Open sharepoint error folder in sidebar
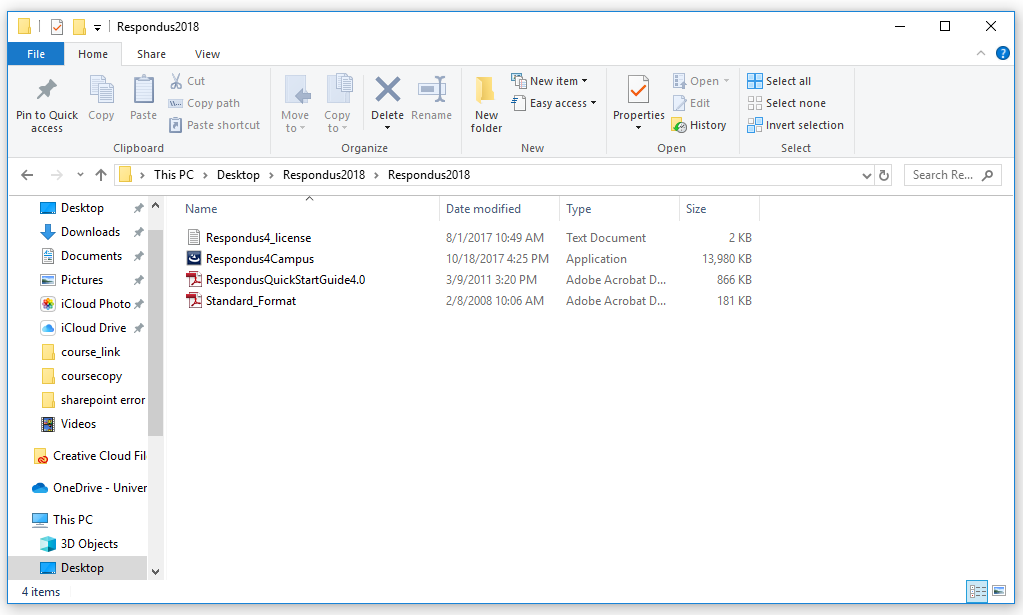The height and width of the screenshot is (615, 1023). pos(102,400)
